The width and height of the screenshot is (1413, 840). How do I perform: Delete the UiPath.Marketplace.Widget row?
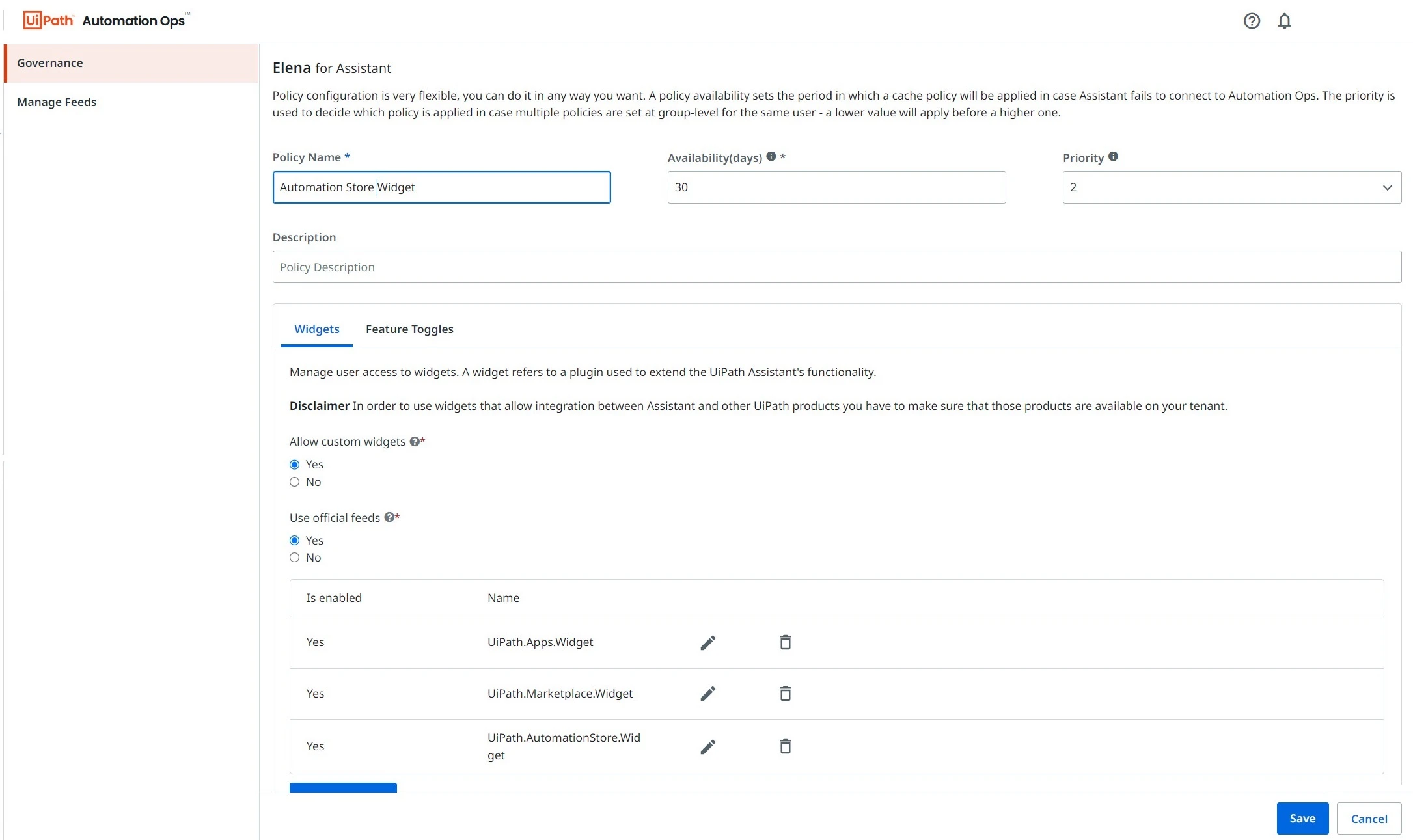point(786,694)
